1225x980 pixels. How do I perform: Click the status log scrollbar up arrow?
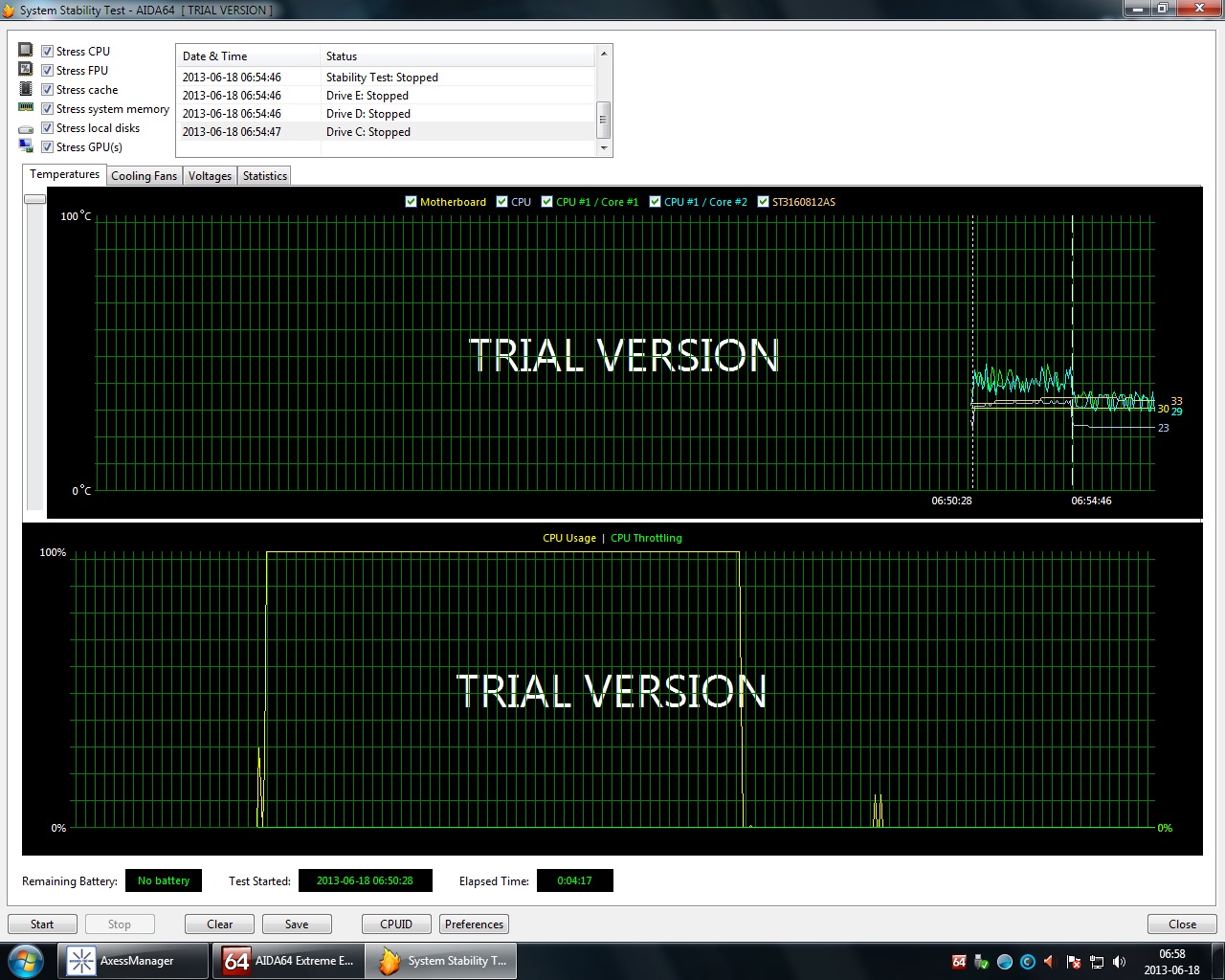[x=603, y=53]
